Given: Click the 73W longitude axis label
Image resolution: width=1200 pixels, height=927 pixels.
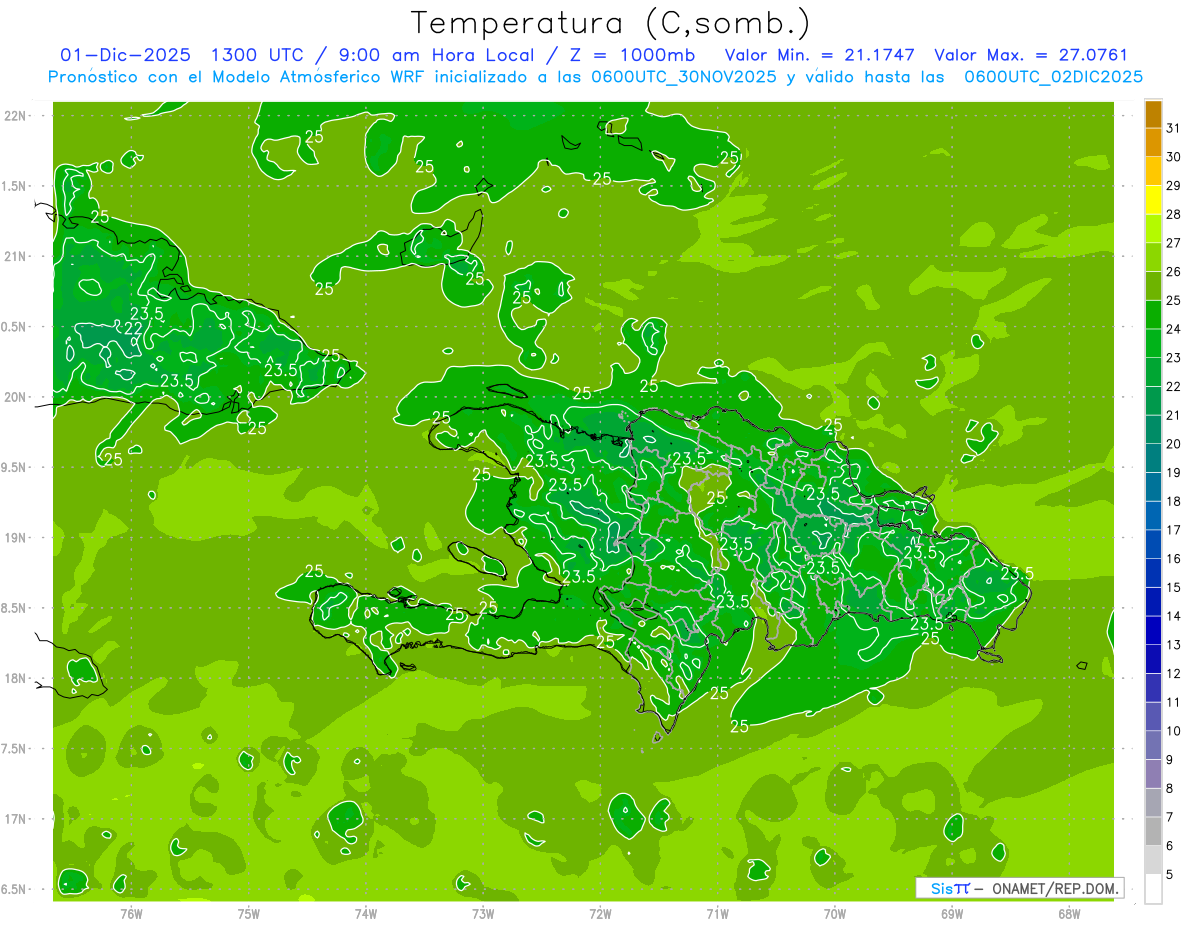Looking at the screenshot, I should point(483,913).
